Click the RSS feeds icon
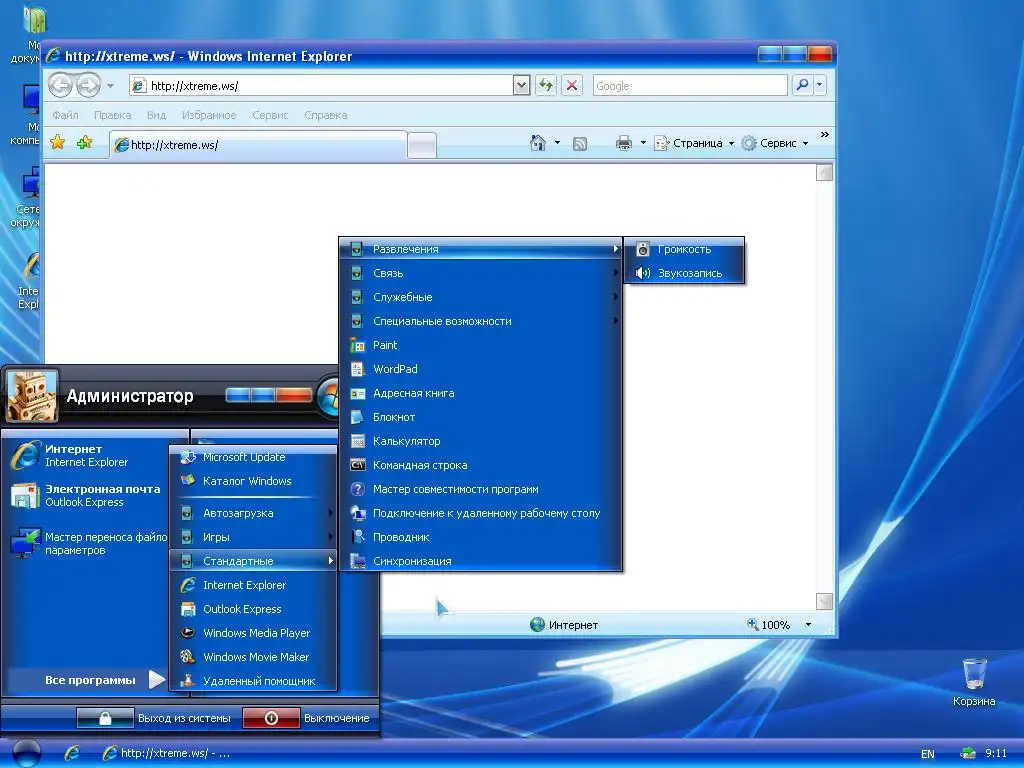Viewport: 1024px width, 768px height. pyautogui.click(x=580, y=144)
